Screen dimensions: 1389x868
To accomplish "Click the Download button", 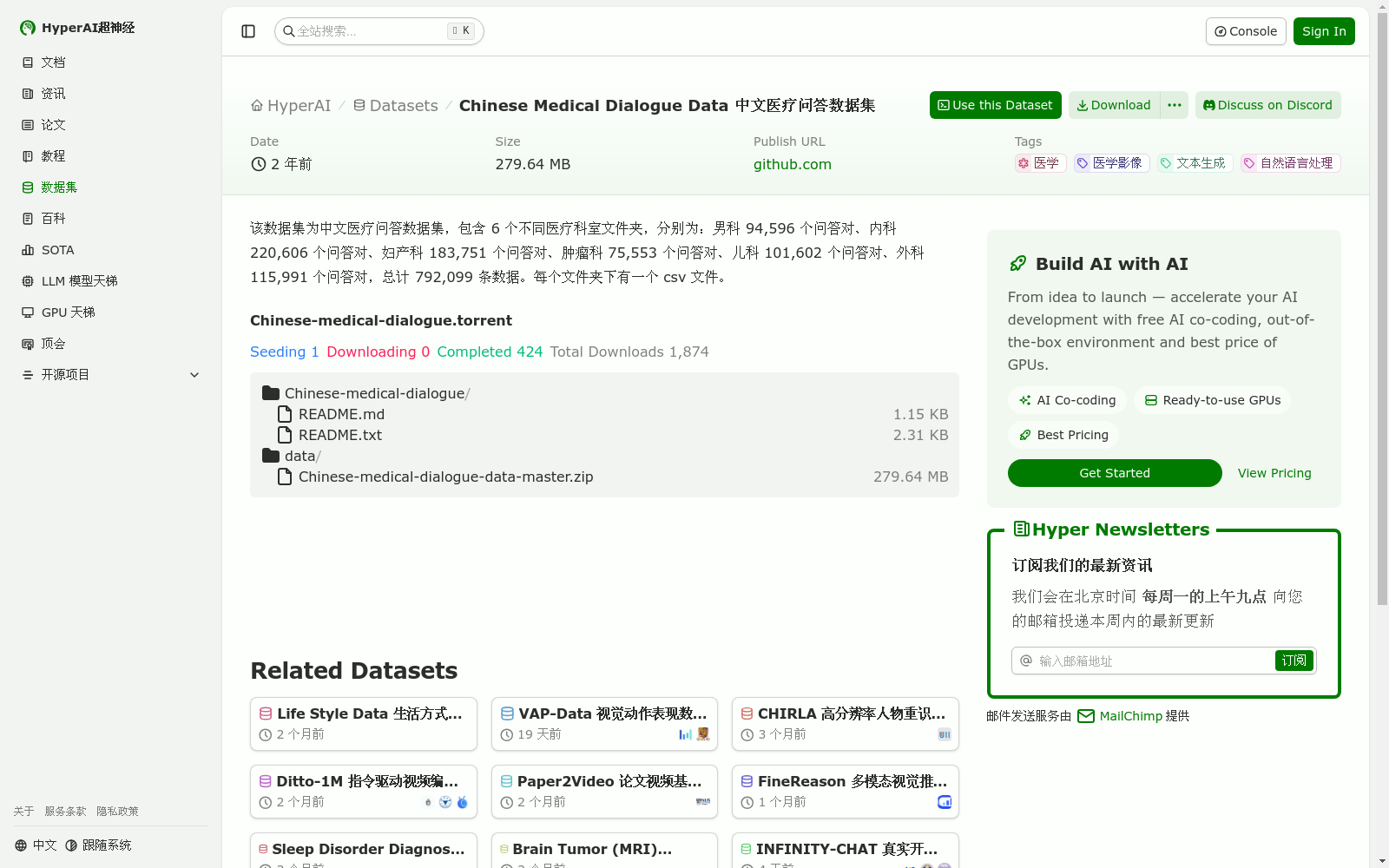I will pos(1114,105).
